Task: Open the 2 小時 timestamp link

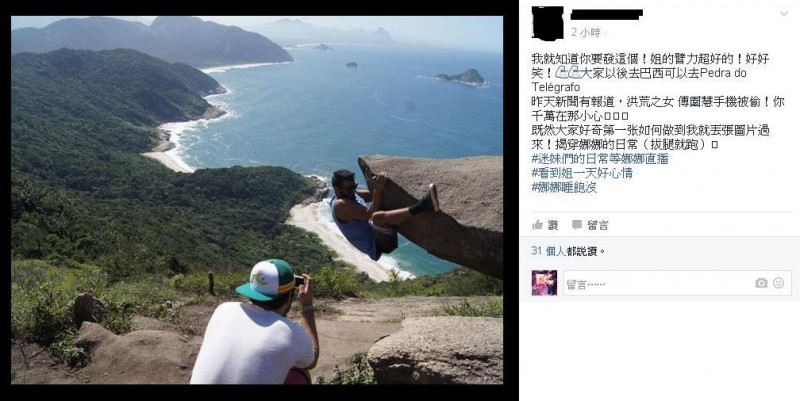Action: 585,33
